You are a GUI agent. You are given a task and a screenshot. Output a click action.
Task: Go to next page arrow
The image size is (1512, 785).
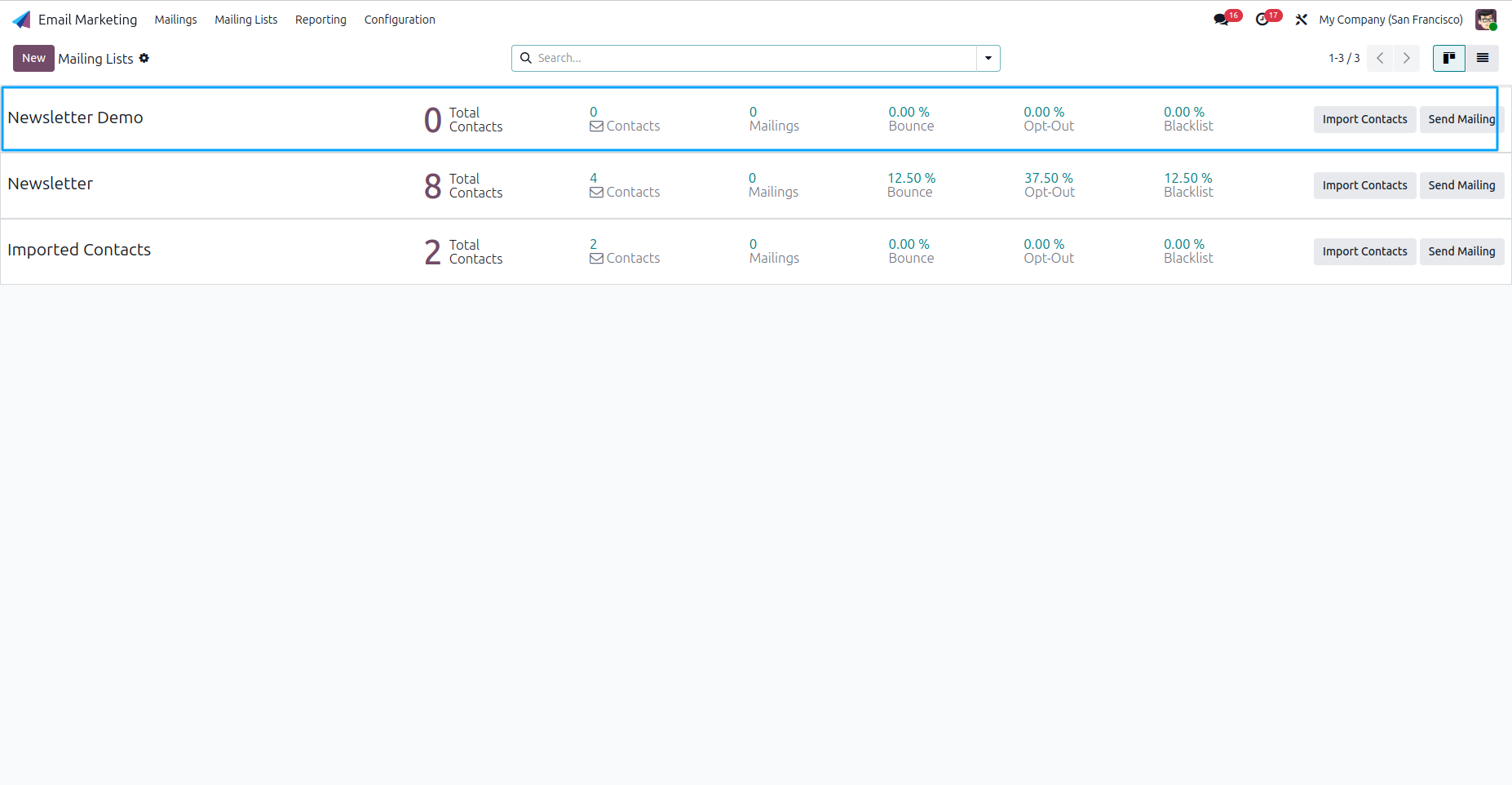click(x=1407, y=58)
